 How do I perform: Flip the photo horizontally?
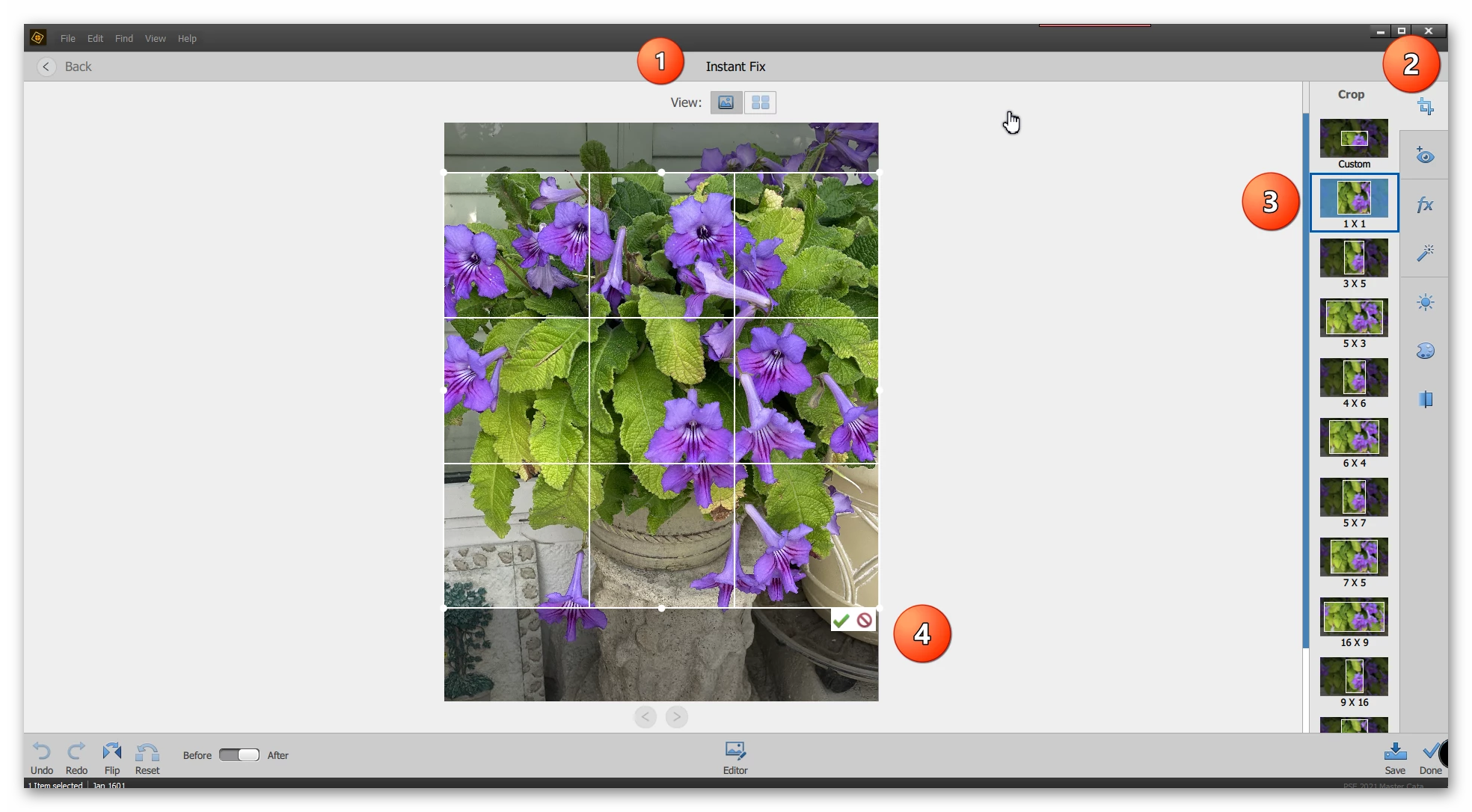click(x=112, y=757)
